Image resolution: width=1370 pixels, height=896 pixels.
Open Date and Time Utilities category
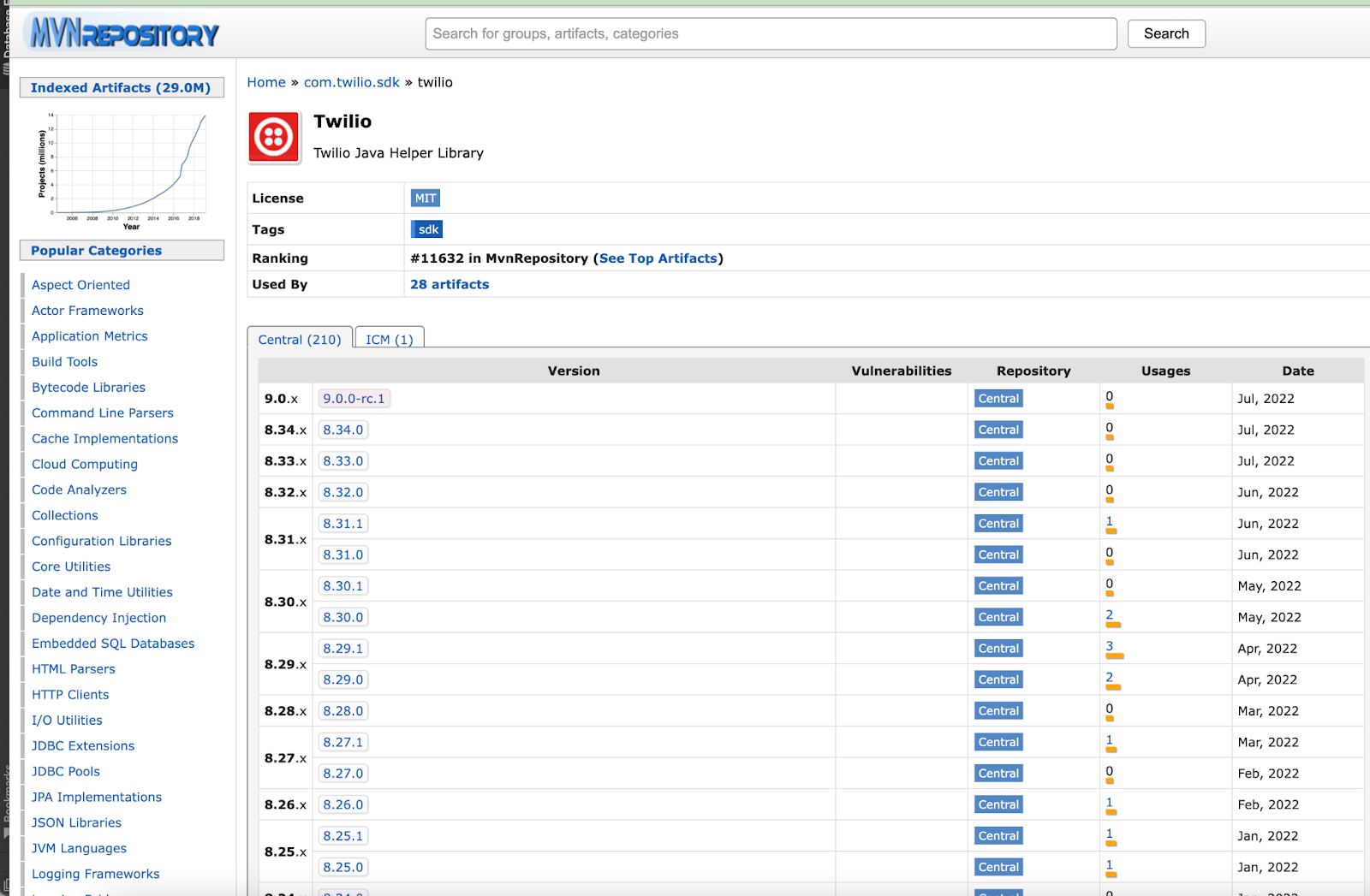[x=102, y=593]
